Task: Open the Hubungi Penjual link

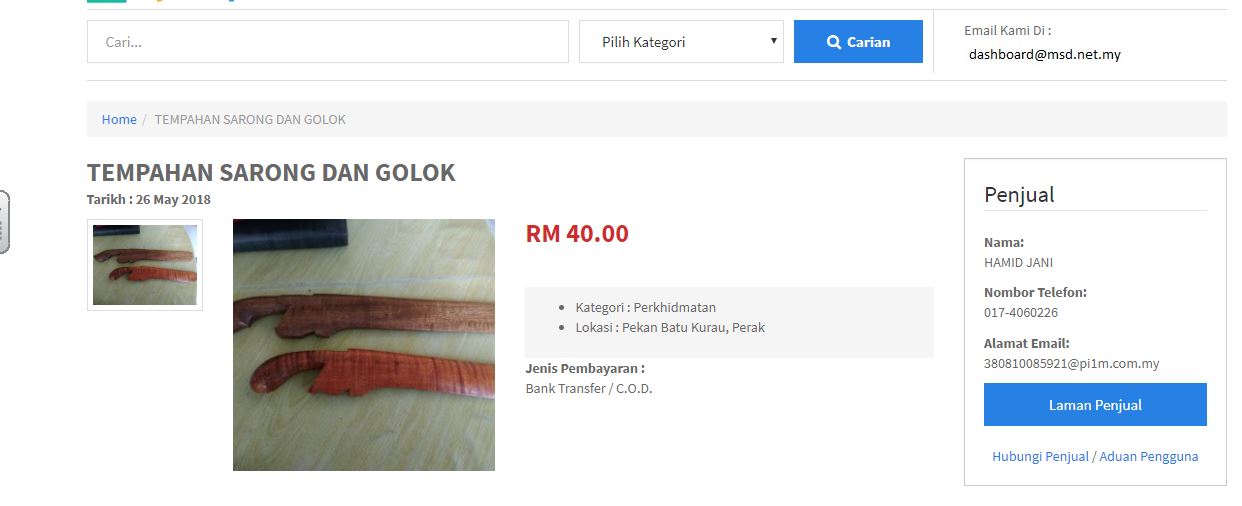Action: [1040, 456]
